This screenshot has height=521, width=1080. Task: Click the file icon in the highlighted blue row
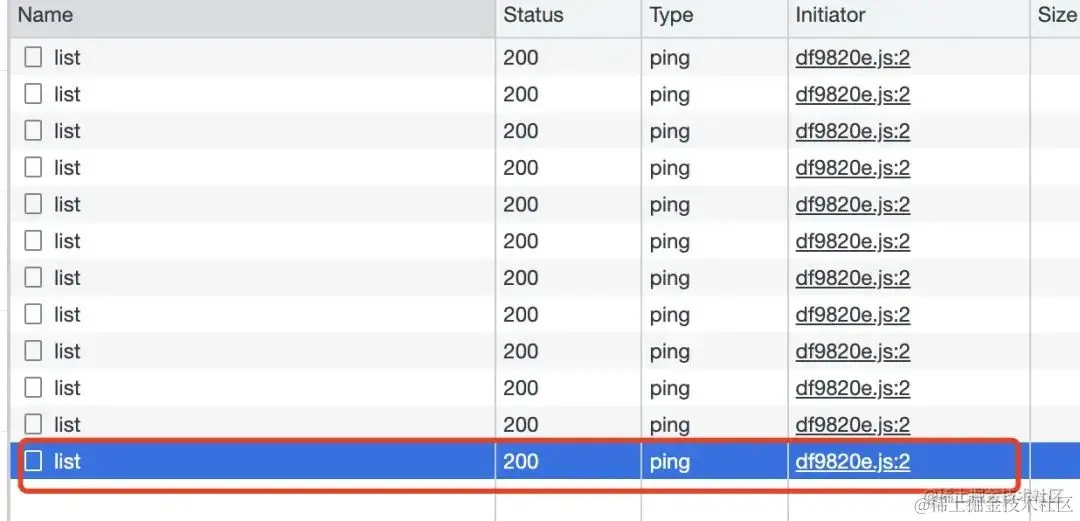33,461
